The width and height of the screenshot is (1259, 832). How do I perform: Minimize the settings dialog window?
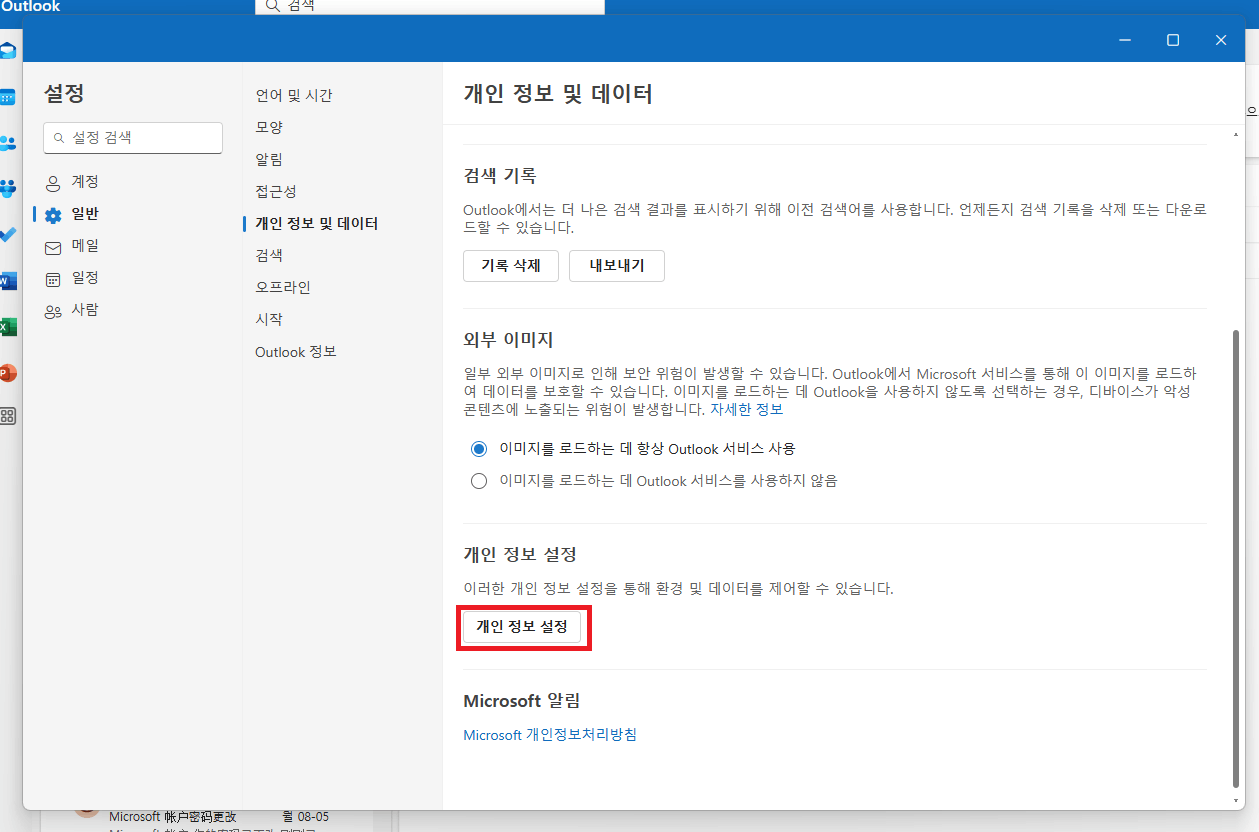point(1125,40)
